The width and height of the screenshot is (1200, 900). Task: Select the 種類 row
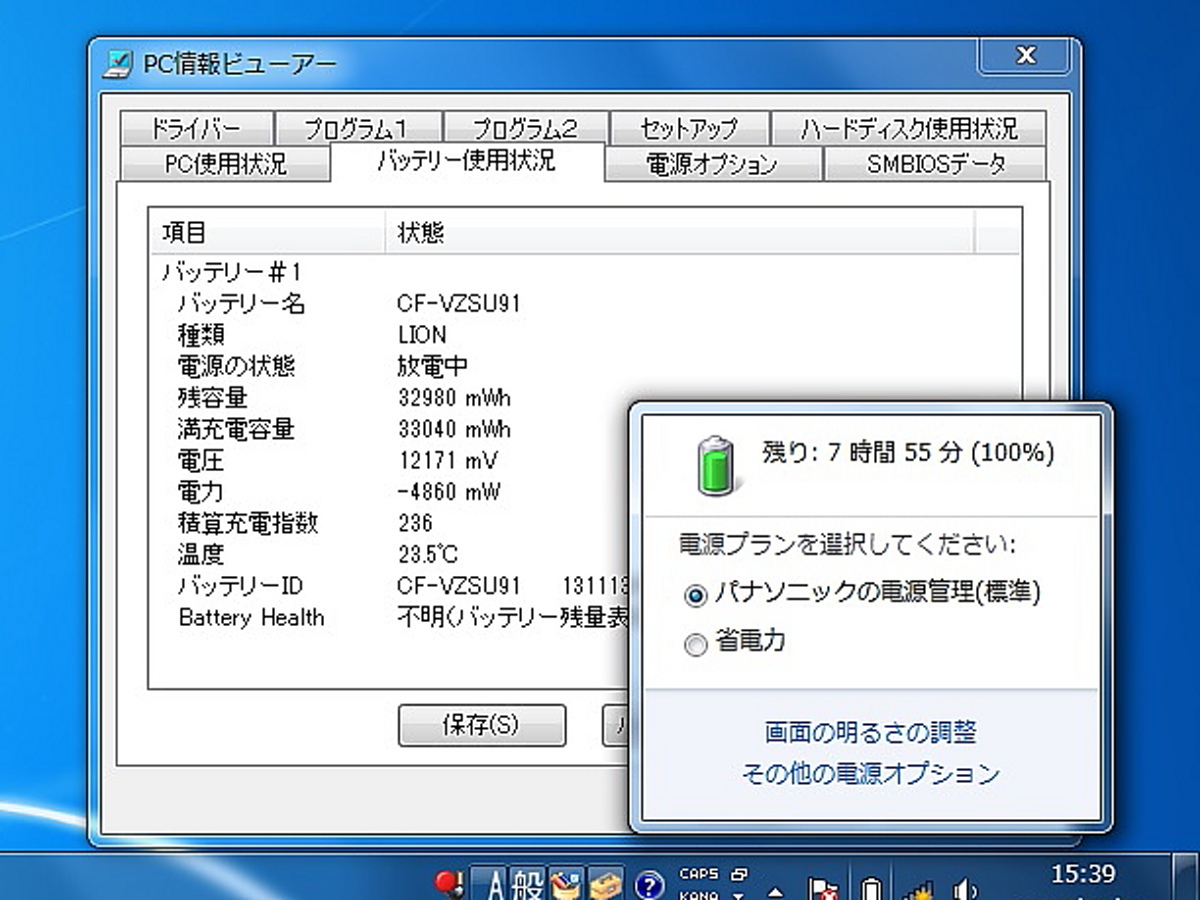pos(201,334)
